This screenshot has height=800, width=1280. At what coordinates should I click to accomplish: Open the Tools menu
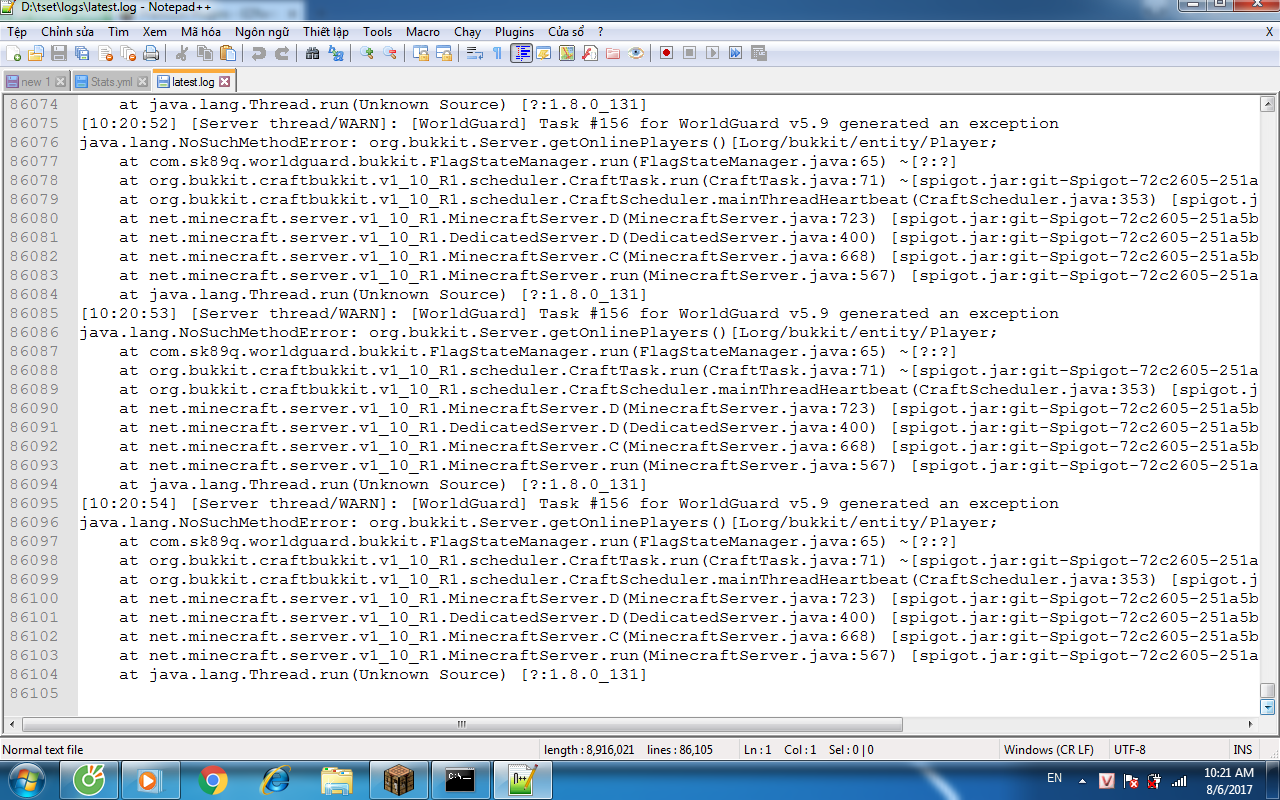pyautogui.click(x=378, y=32)
